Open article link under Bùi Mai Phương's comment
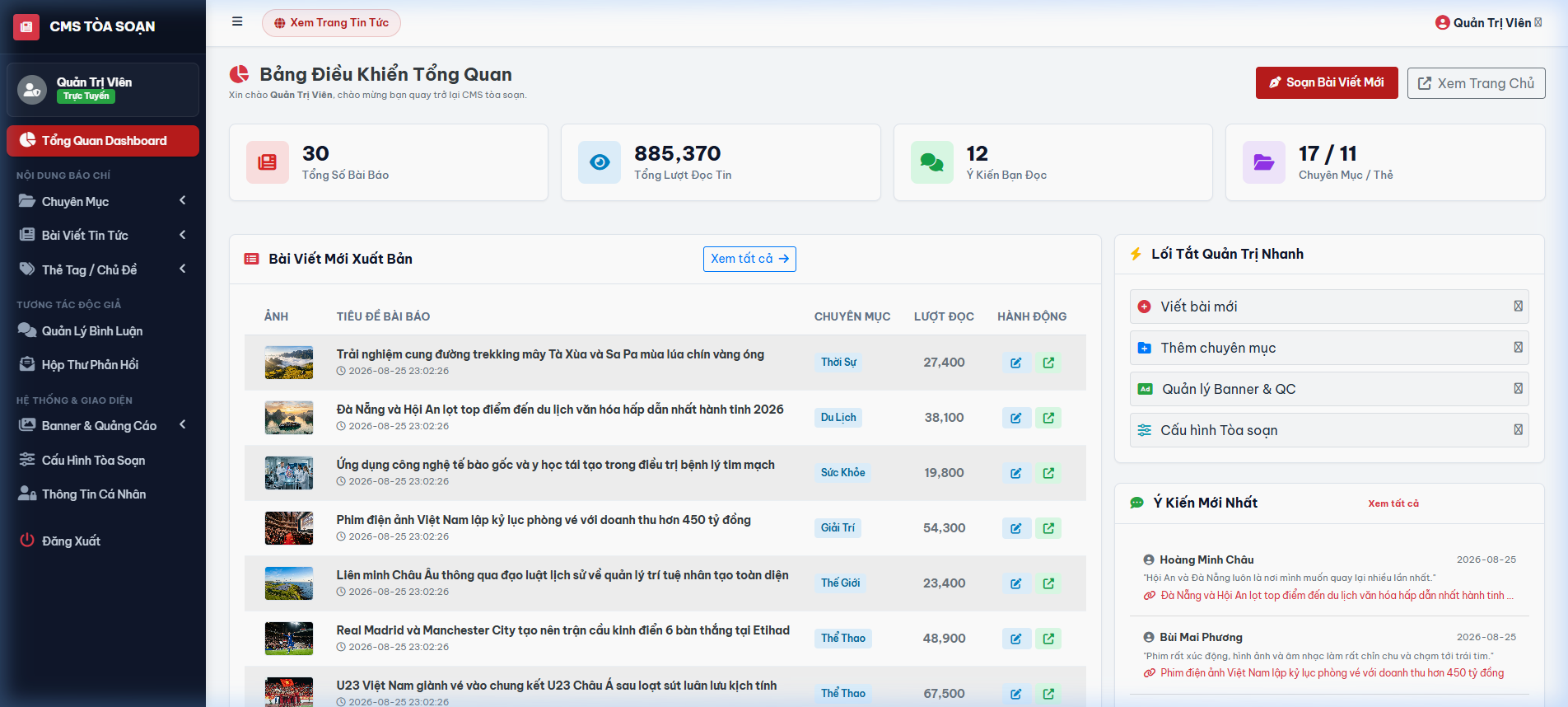 (x=1324, y=673)
